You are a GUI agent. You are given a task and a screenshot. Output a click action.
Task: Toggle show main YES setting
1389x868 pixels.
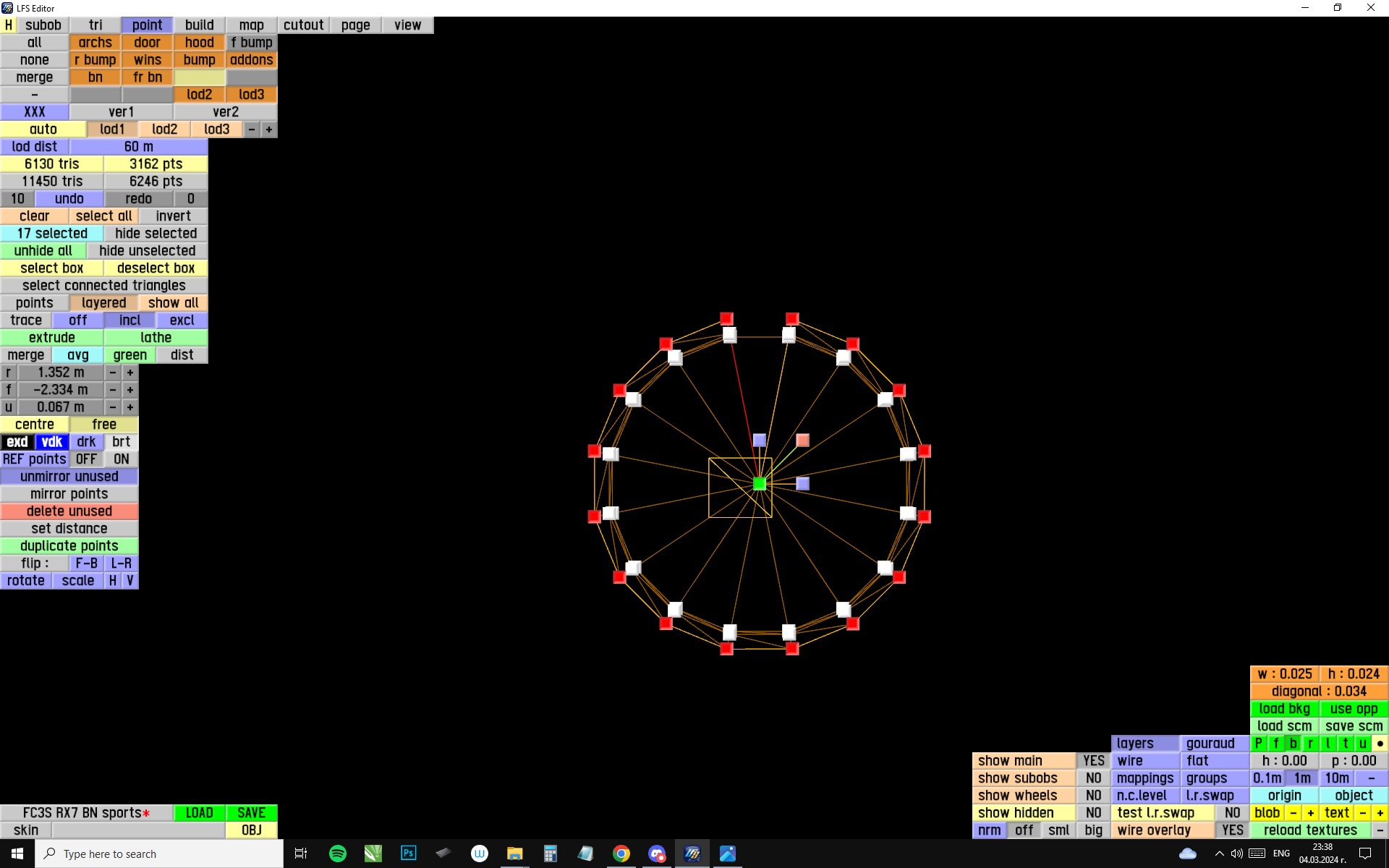coord(1093,761)
